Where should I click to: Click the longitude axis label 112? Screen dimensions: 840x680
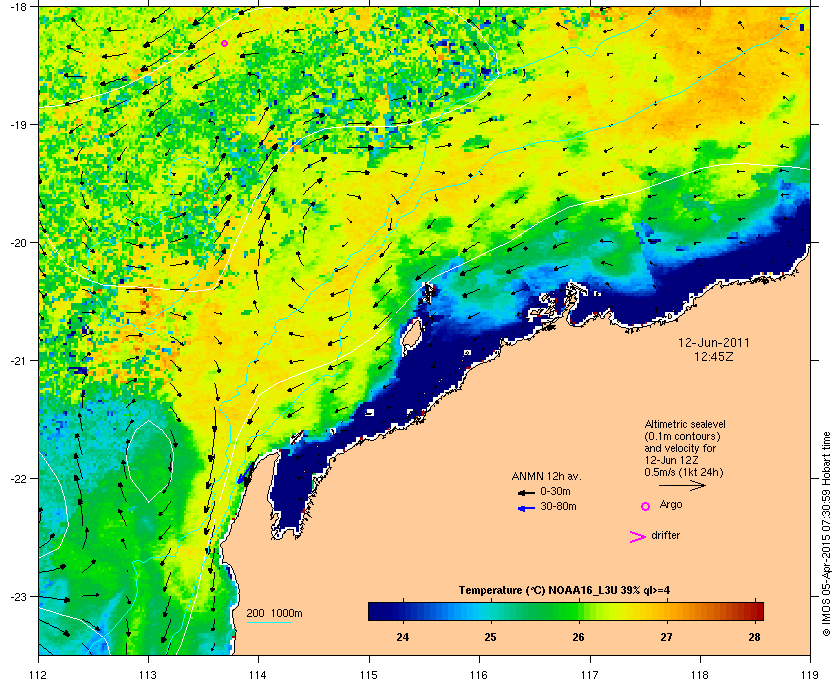[x=39, y=674]
